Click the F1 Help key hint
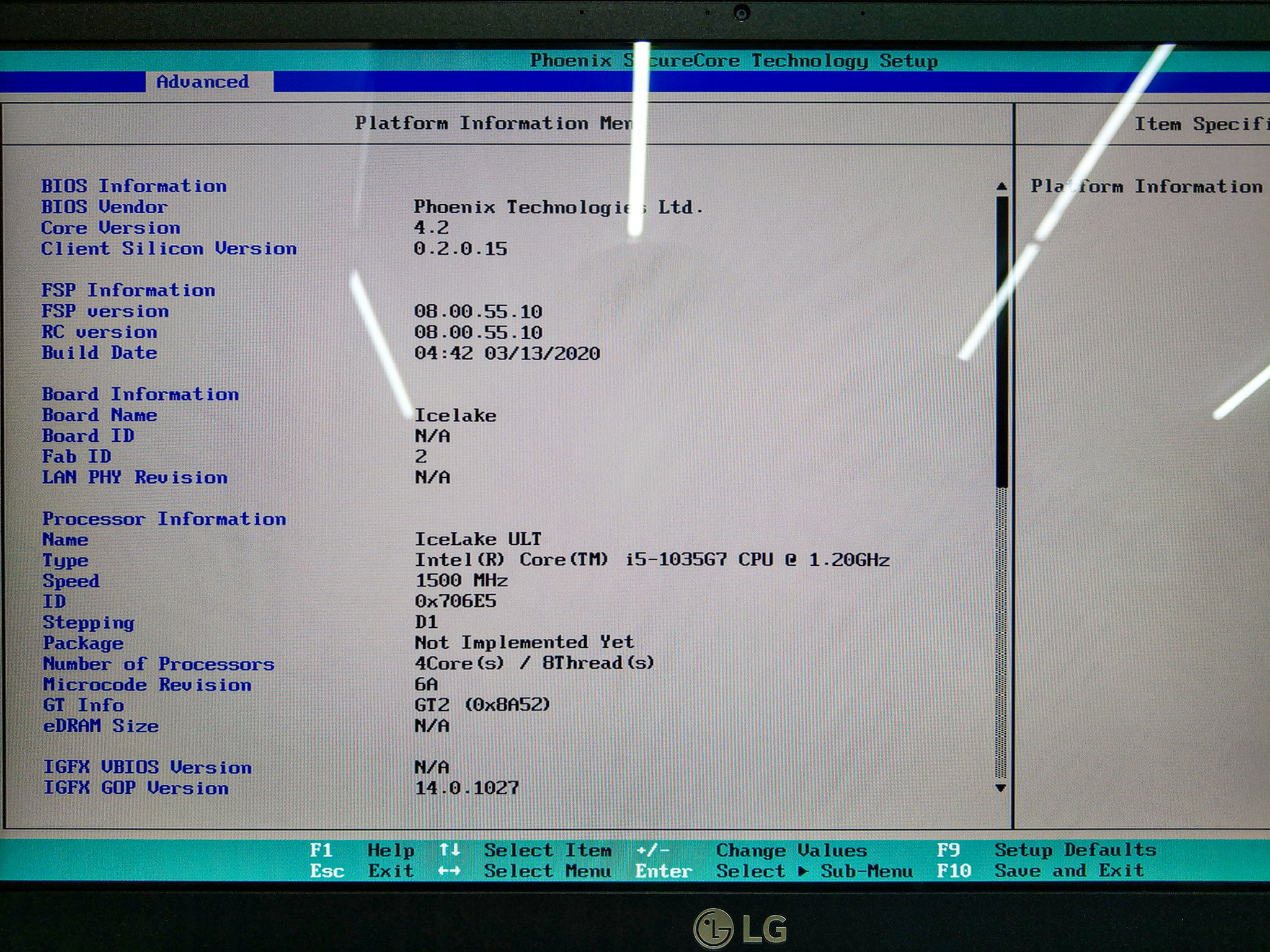The height and width of the screenshot is (952, 1270). pos(362,850)
